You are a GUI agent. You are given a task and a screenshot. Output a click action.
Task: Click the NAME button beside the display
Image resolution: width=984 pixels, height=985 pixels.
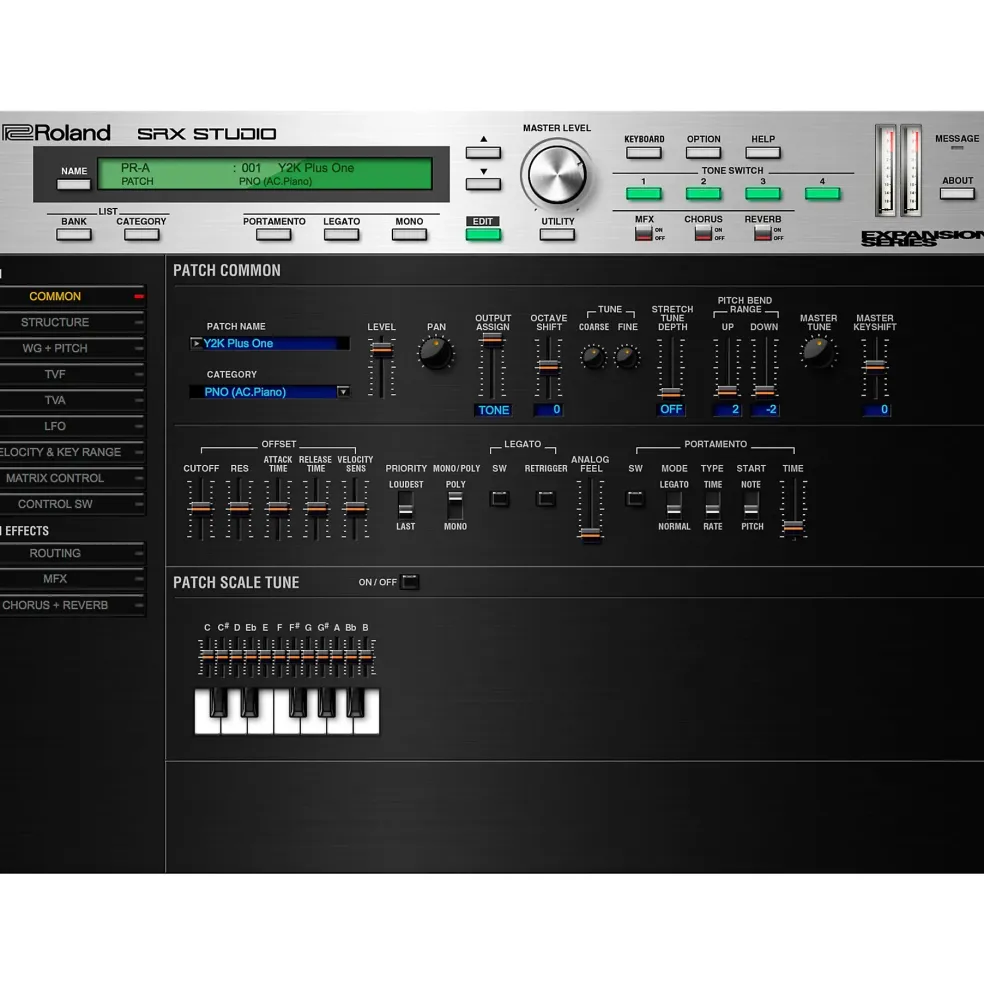coord(74,184)
